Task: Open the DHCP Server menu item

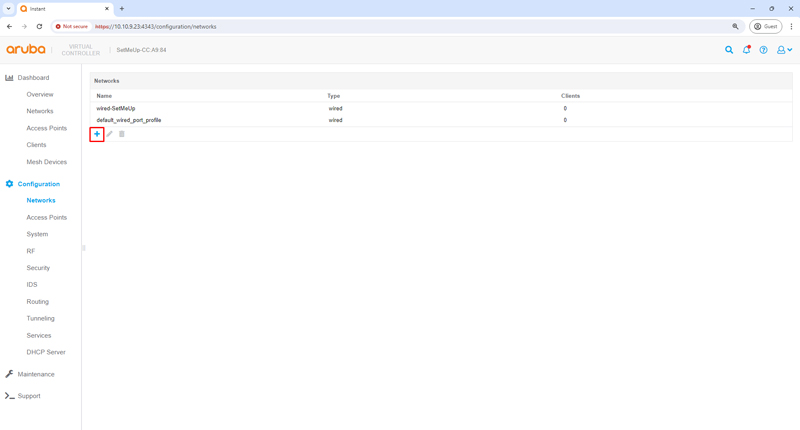Action: [x=46, y=352]
